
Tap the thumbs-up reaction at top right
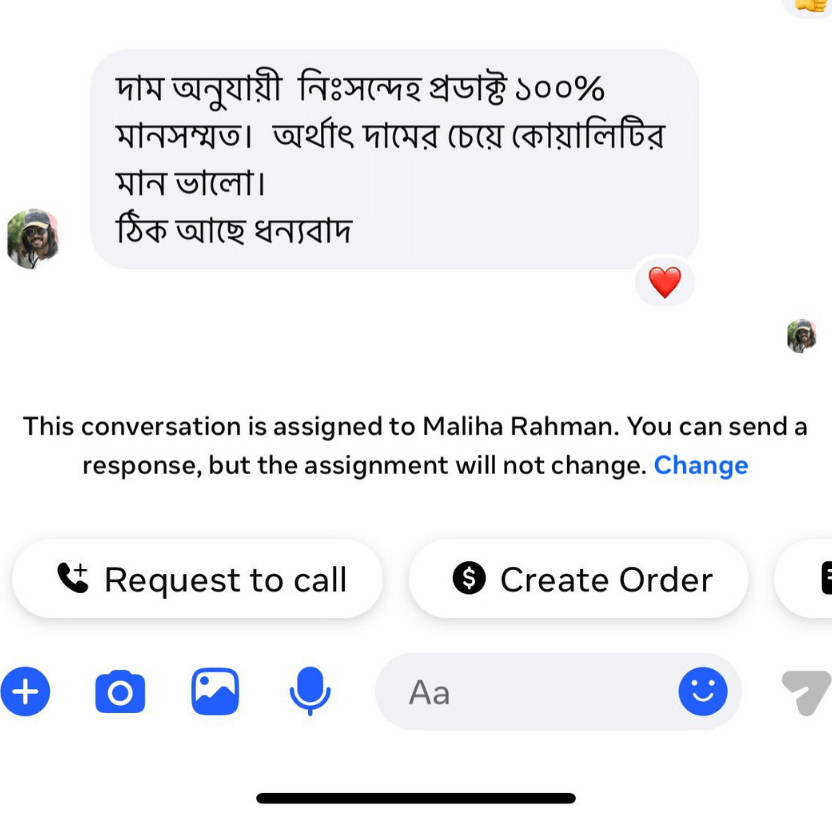tap(809, 6)
